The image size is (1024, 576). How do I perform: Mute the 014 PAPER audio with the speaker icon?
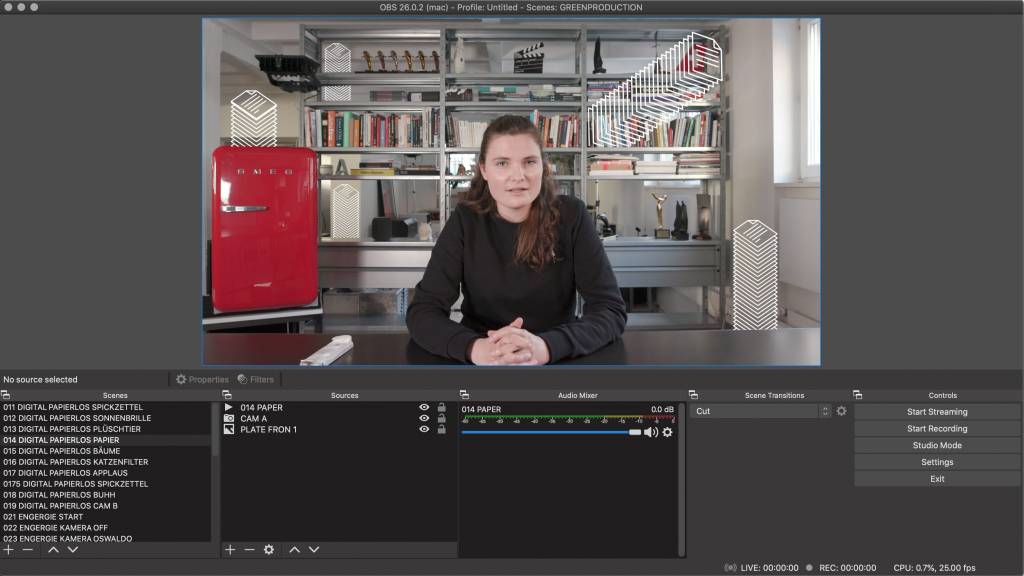pos(651,432)
